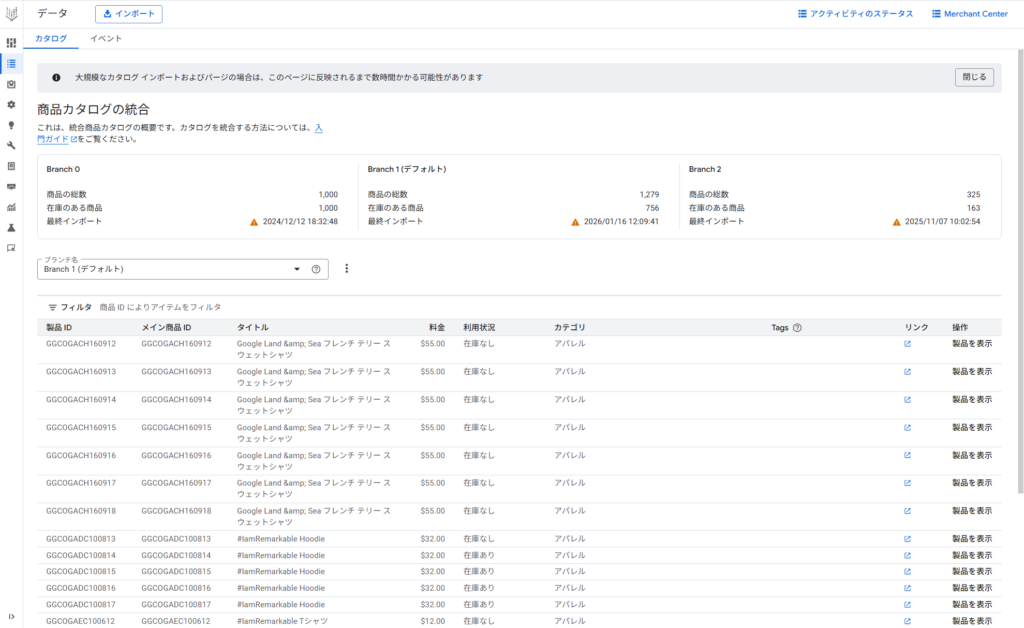The height and width of the screenshot is (628, 1024).
Task: Open the bottom image-search sidebar icon
Action: (x=11, y=248)
